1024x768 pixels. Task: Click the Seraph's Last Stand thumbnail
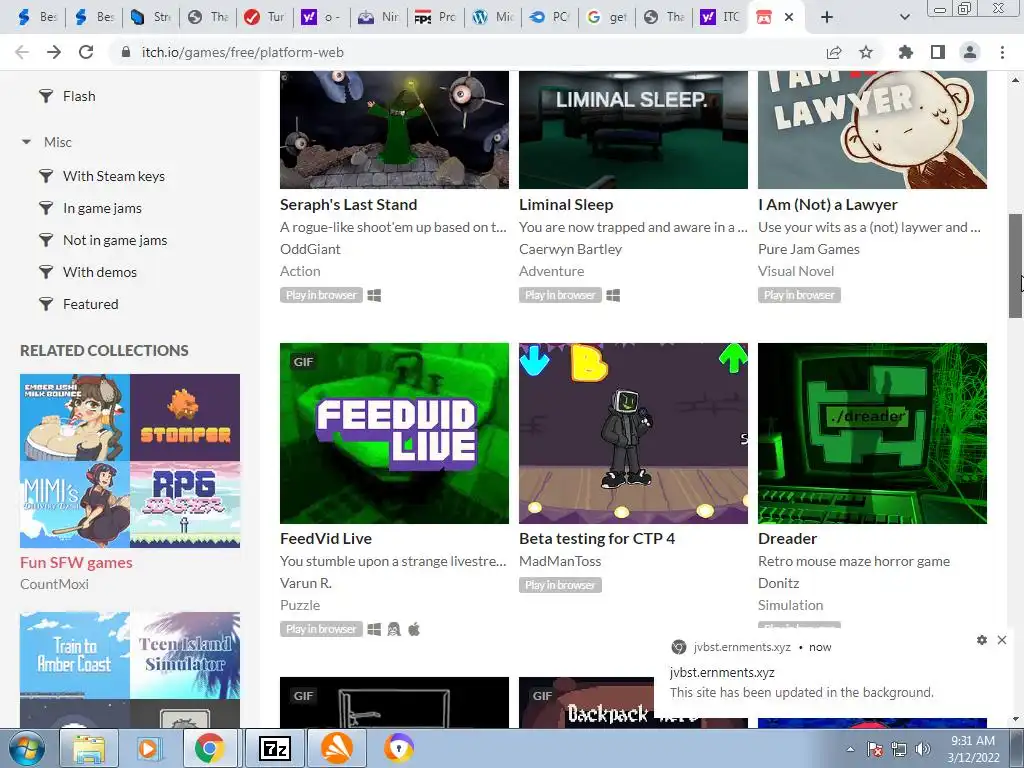pyautogui.click(x=394, y=129)
